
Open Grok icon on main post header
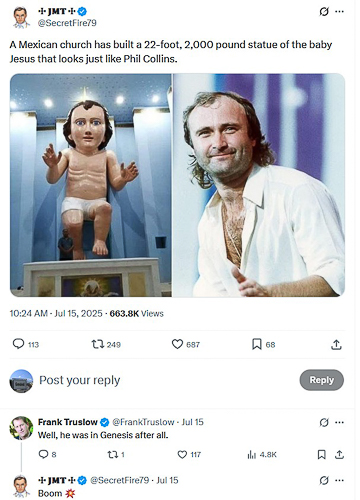point(324,12)
